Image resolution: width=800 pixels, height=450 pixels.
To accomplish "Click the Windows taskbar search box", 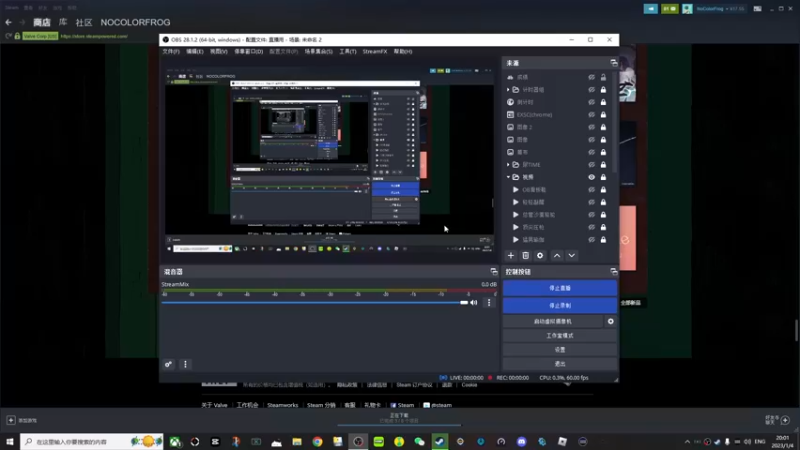I will [x=92, y=442].
